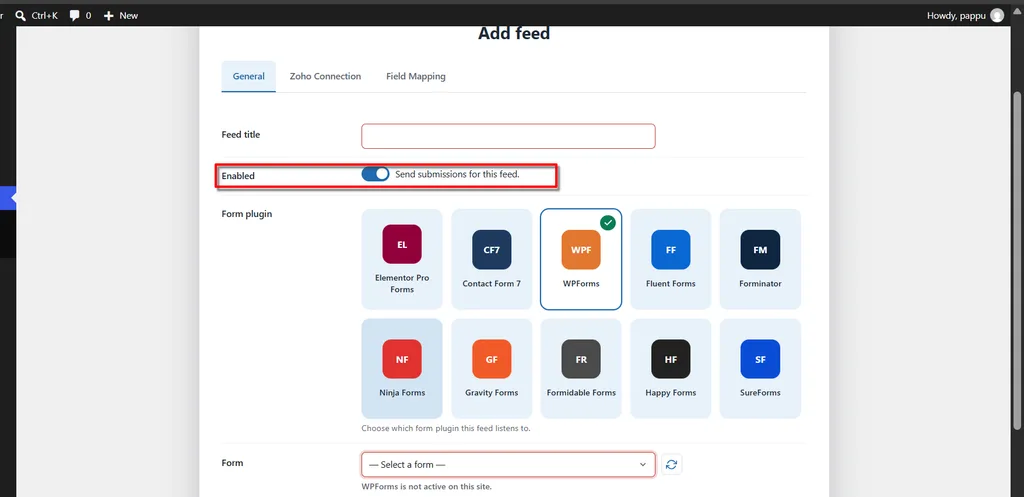
Task: Click the Add feed heading
Action: pyautogui.click(x=514, y=33)
